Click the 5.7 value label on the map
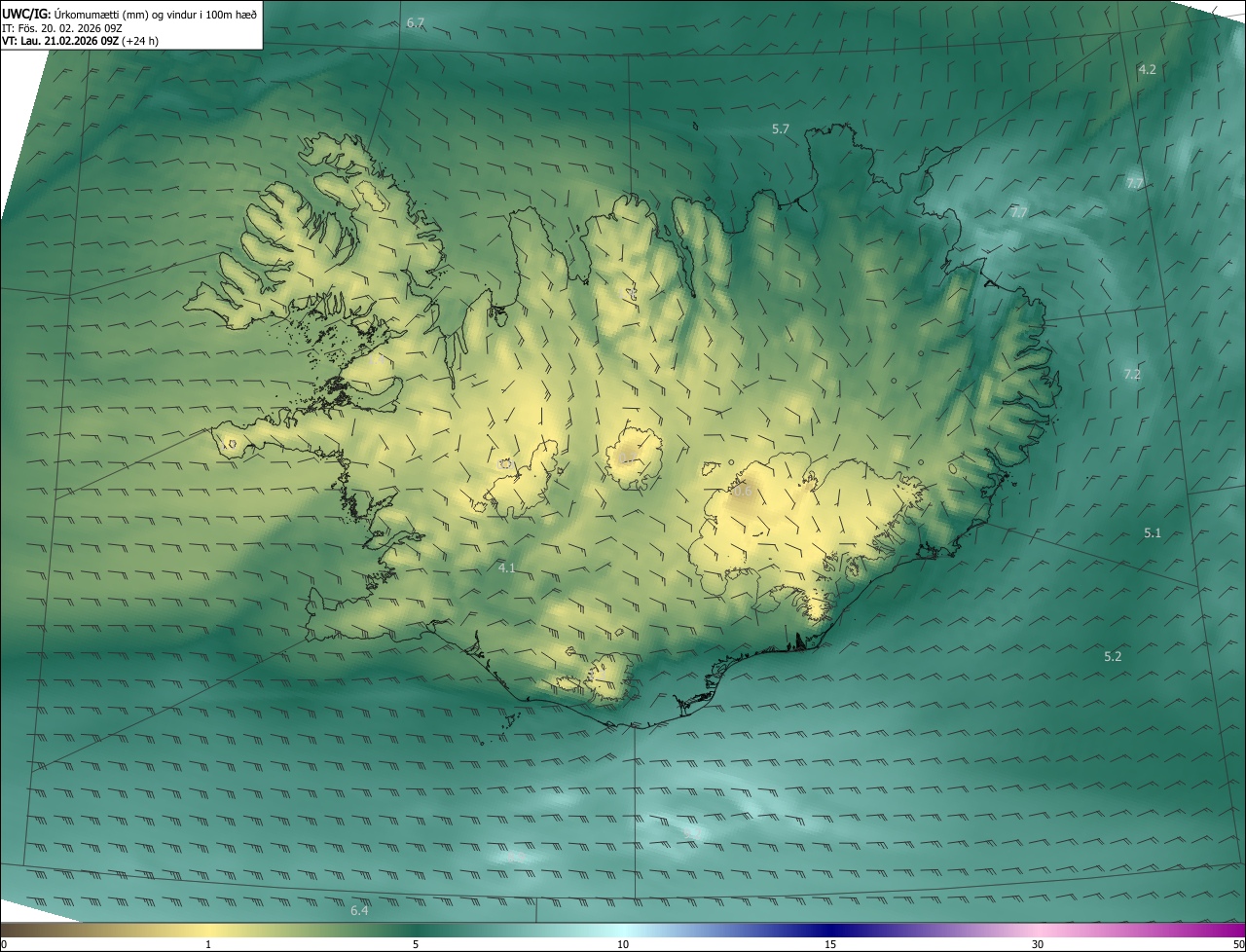The width and height of the screenshot is (1246, 952). (x=781, y=128)
